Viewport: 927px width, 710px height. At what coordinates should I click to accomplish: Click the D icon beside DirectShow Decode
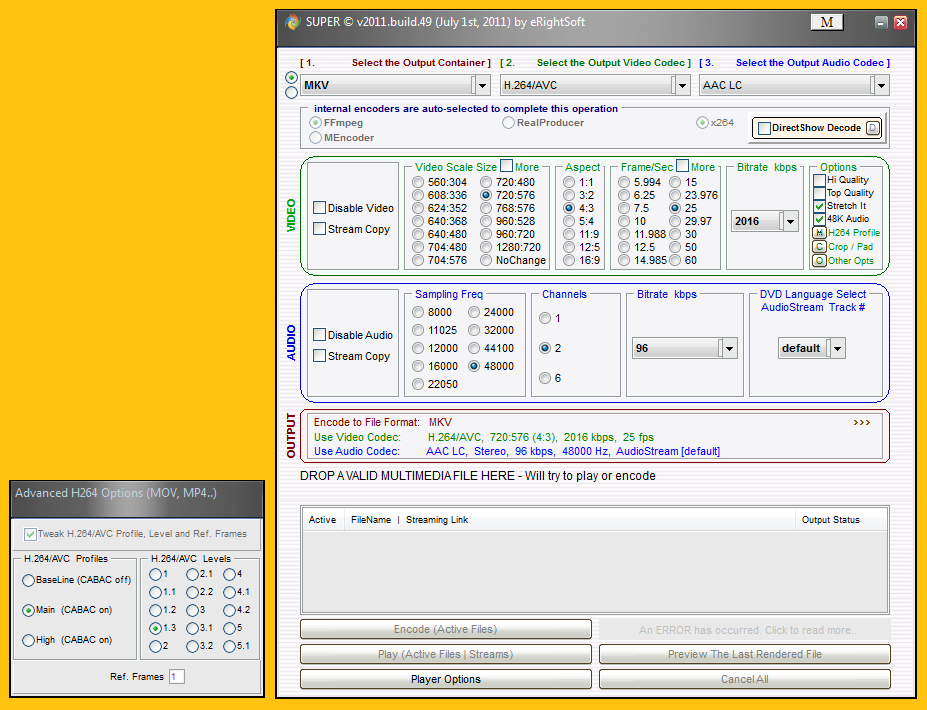(x=872, y=128)
